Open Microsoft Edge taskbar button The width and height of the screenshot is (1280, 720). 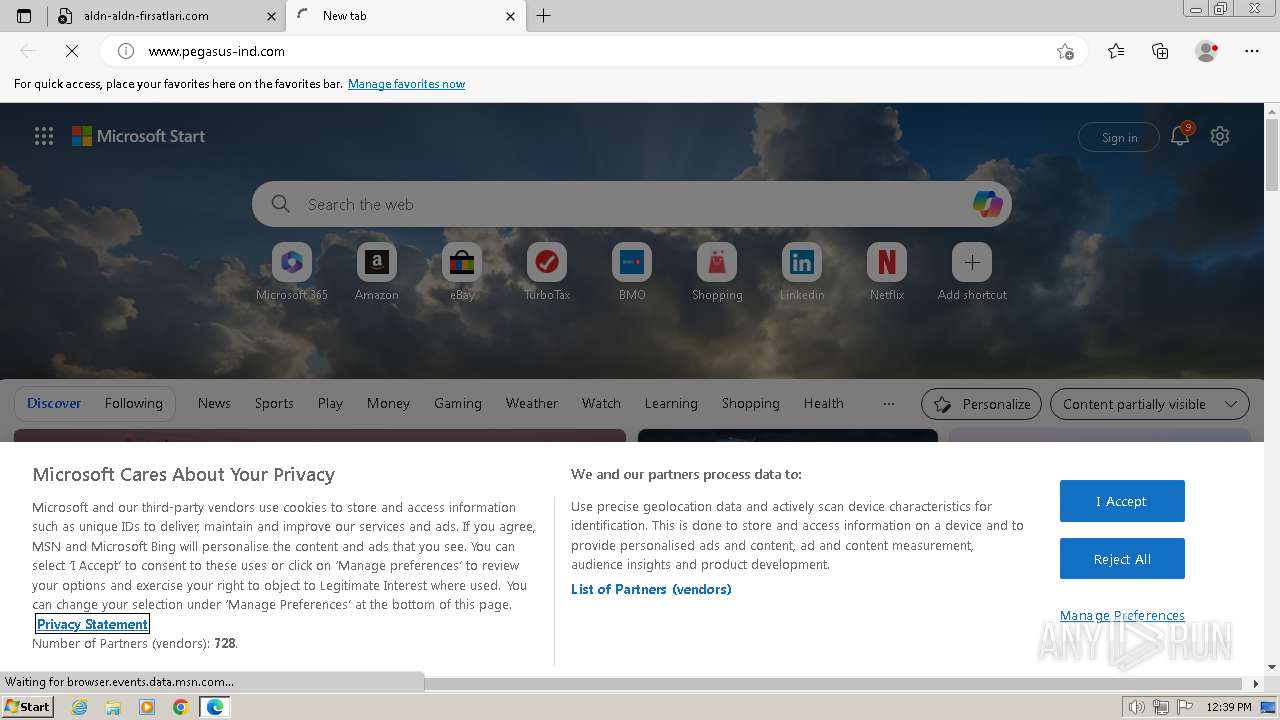tap(215, 707)
